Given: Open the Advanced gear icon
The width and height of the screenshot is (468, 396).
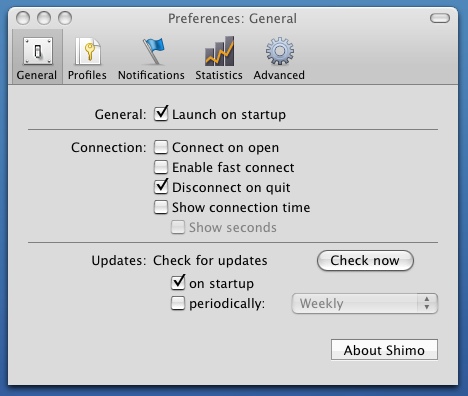Looking at the screenshot, I should pyautogui.click(x=280, y=51).
